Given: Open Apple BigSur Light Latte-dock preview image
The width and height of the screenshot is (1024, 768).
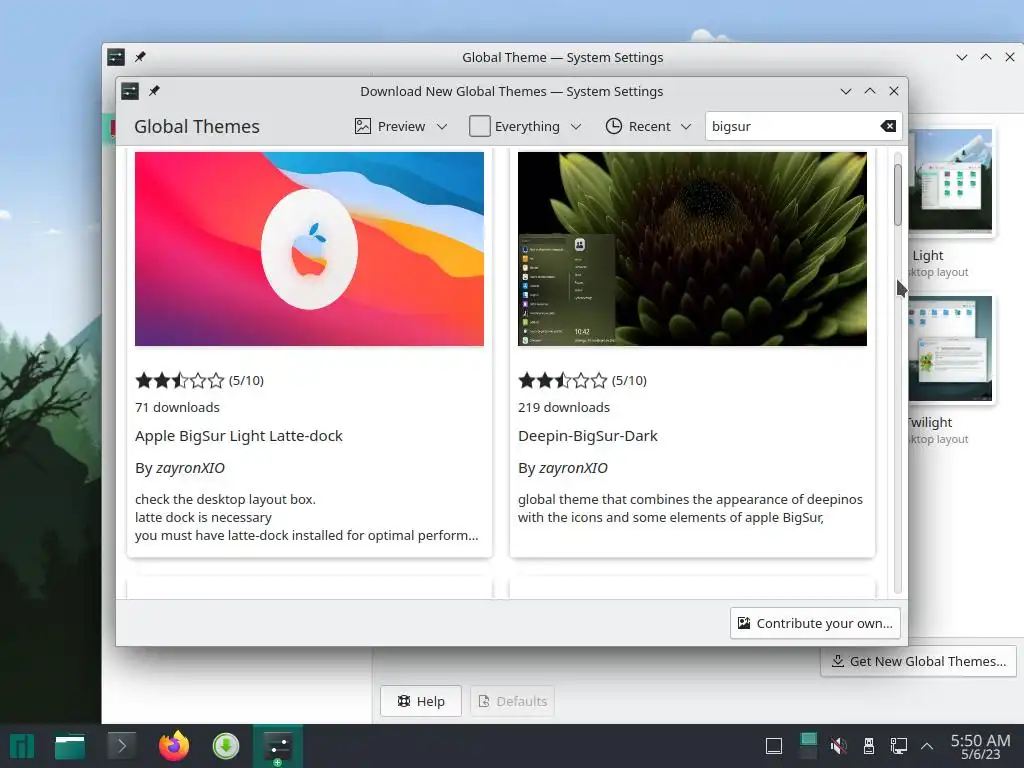Looking at the screenshot, I should click(310, 249).
